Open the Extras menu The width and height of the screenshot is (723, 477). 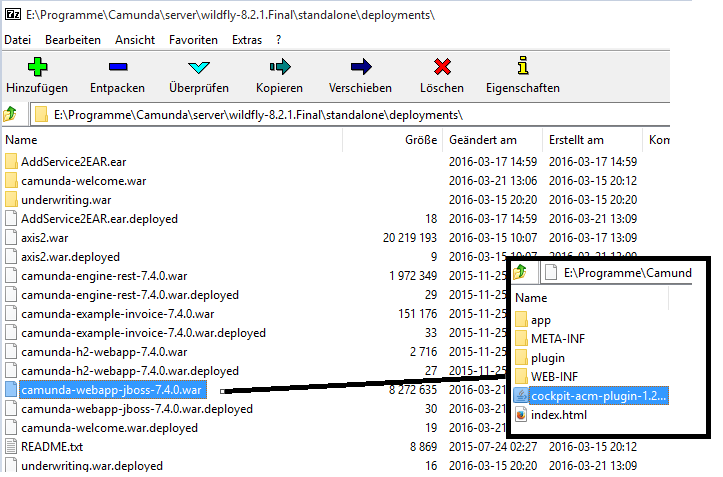point(247,40)
